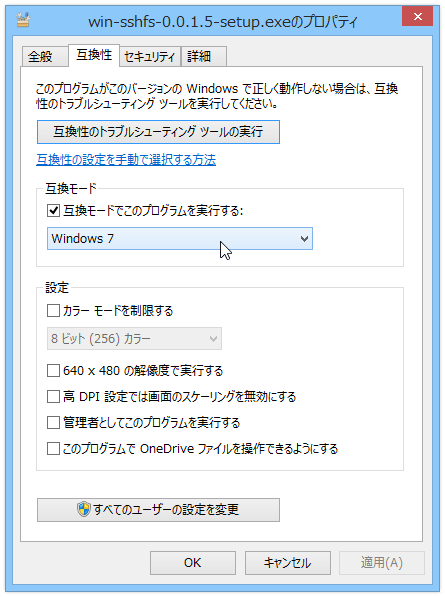Check 640 x 480 の解像度で実行する
This screenshot has height=597, width=445.
[53, 370]
